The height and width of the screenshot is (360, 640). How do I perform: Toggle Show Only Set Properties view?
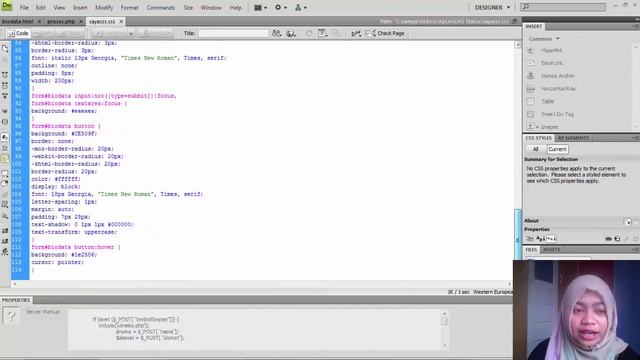coord(551,239)
